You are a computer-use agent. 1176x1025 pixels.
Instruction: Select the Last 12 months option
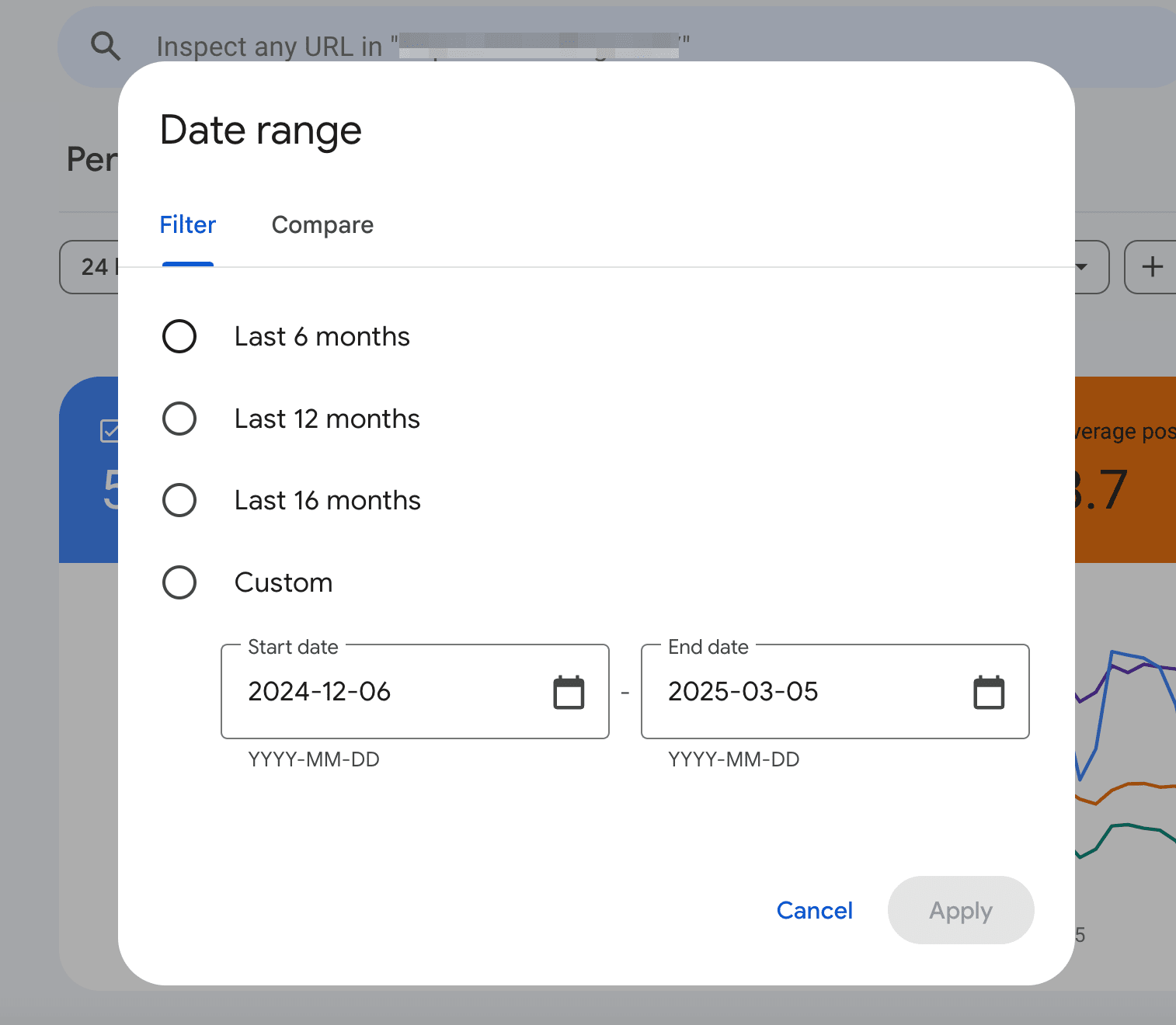(179, 419)
